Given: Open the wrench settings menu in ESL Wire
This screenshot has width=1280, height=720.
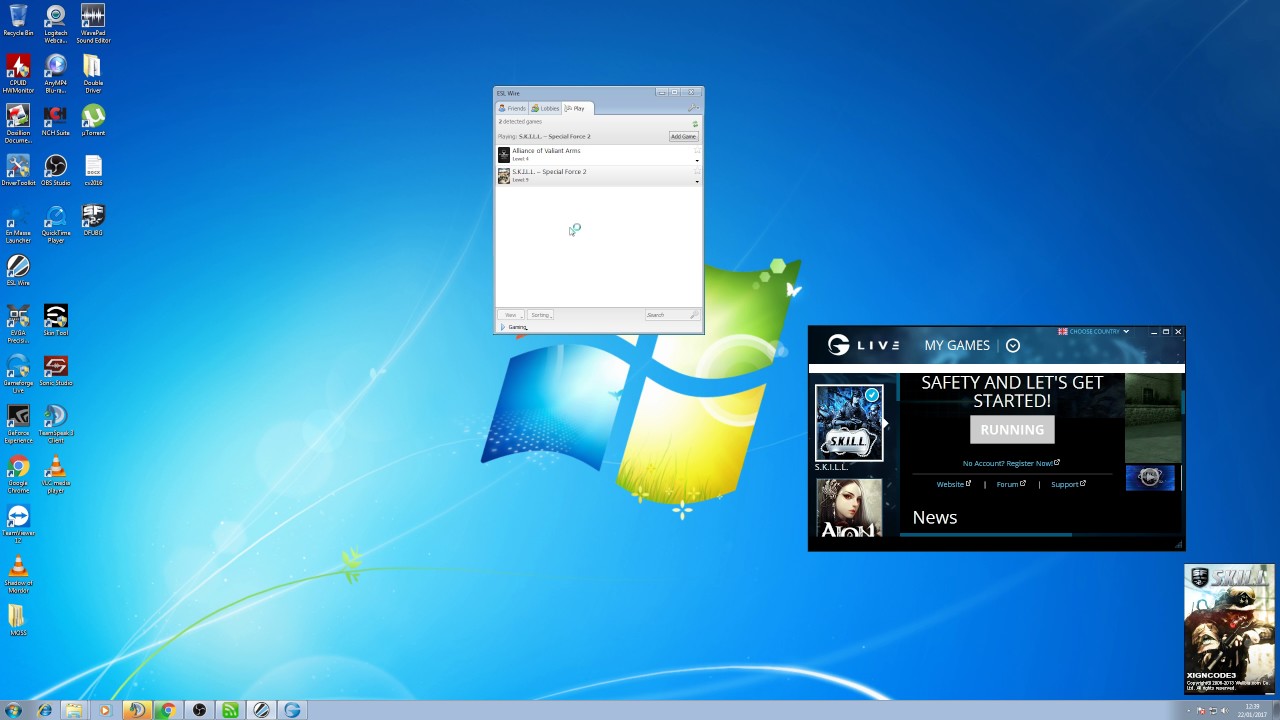Looking at the screenshot, I should [693, 108].
